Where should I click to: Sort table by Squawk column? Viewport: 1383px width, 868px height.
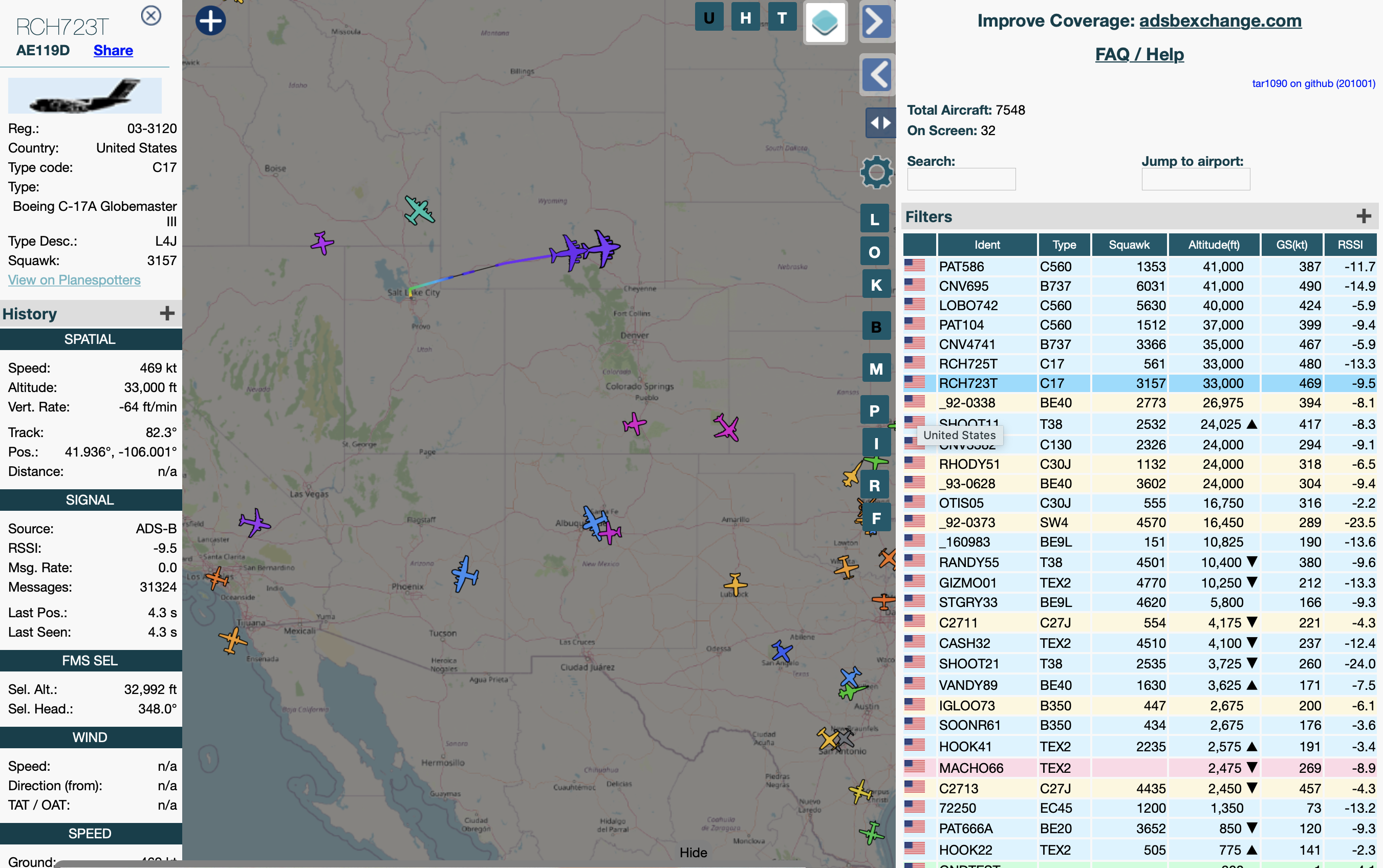(1129, 245)
